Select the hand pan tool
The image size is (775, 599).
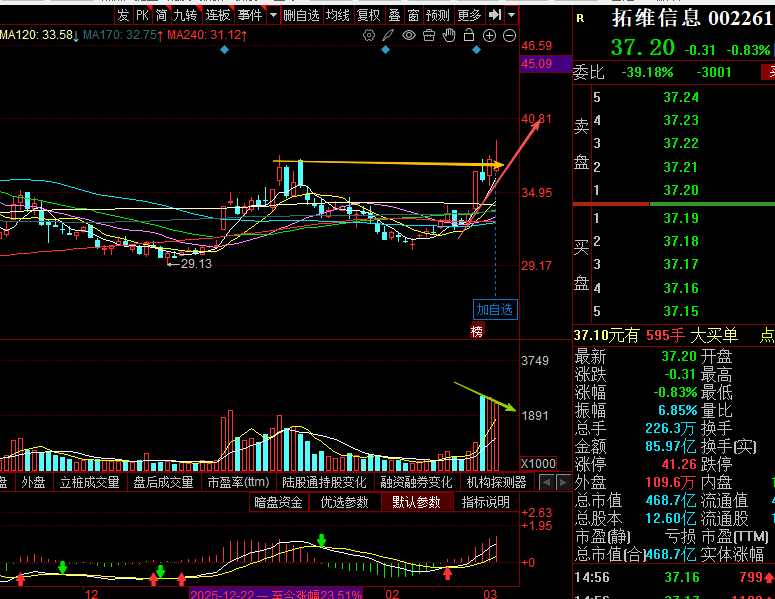[x=449, y=35]
